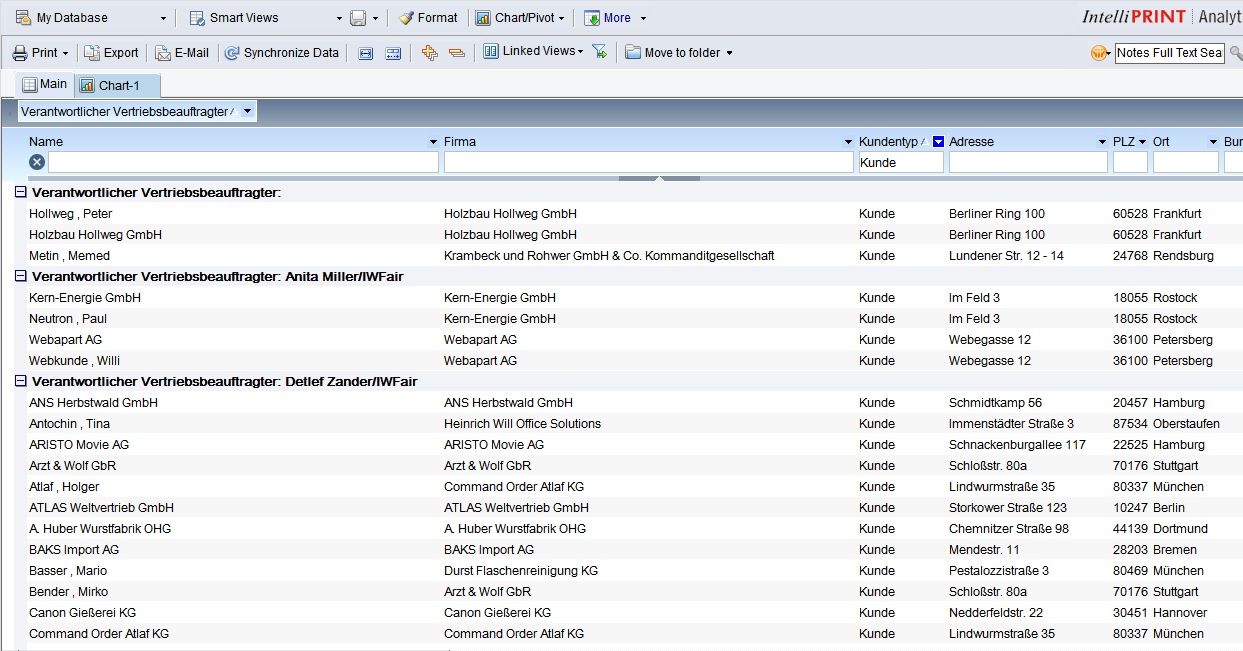This screenshot has height=651, width=1243.
Task: Sort by the Adresse column header
Action: [972, 142]
